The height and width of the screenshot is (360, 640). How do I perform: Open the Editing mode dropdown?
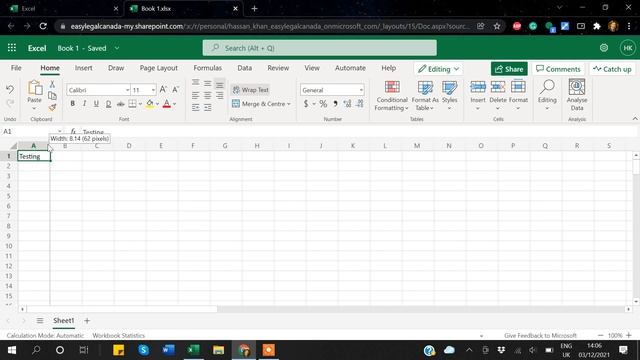click(x=439, y=69)
